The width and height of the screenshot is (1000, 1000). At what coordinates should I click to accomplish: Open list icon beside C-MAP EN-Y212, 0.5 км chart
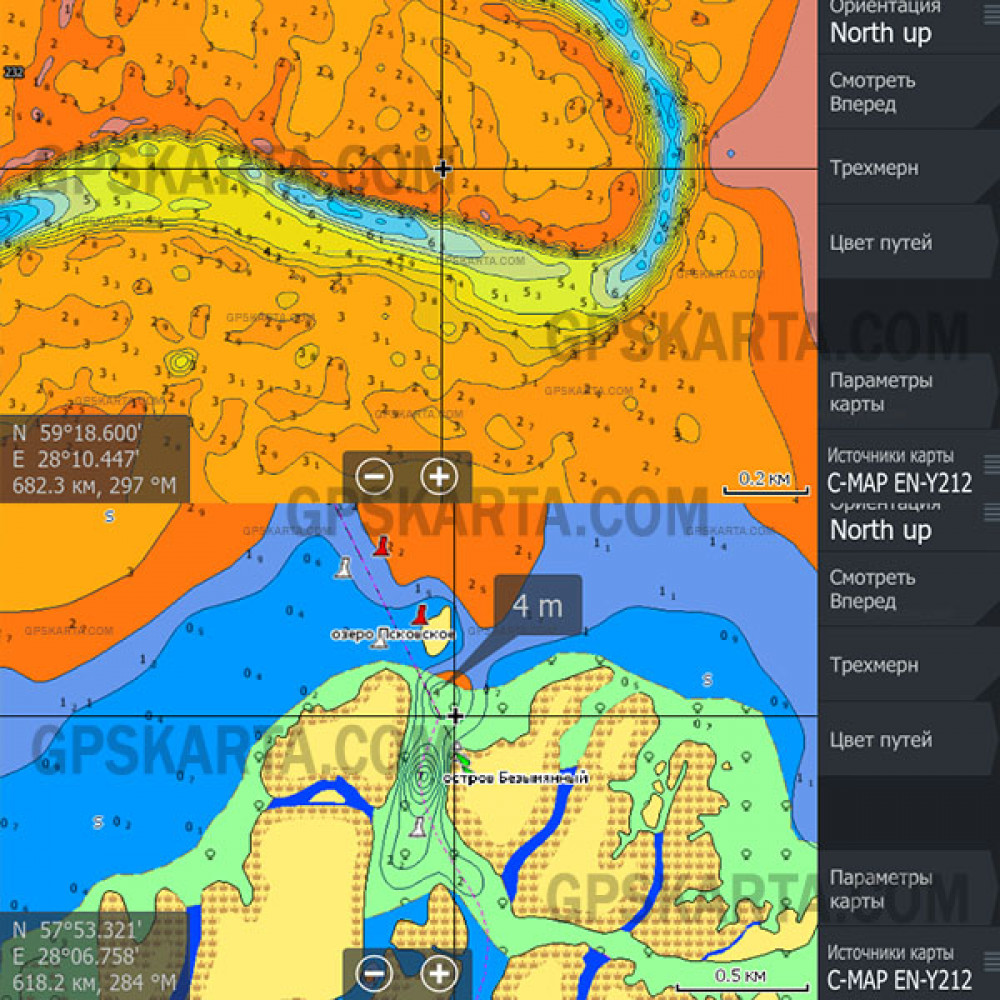coord(991,962)
